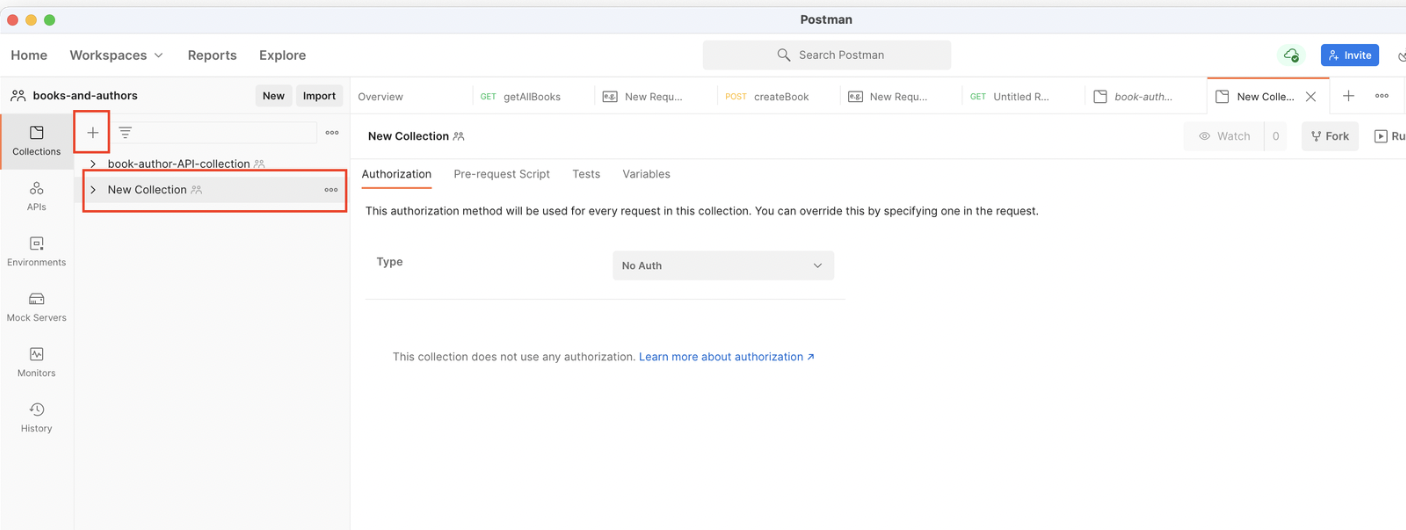
Task: Open Learn more about authorization link
Action: [727, 357]
